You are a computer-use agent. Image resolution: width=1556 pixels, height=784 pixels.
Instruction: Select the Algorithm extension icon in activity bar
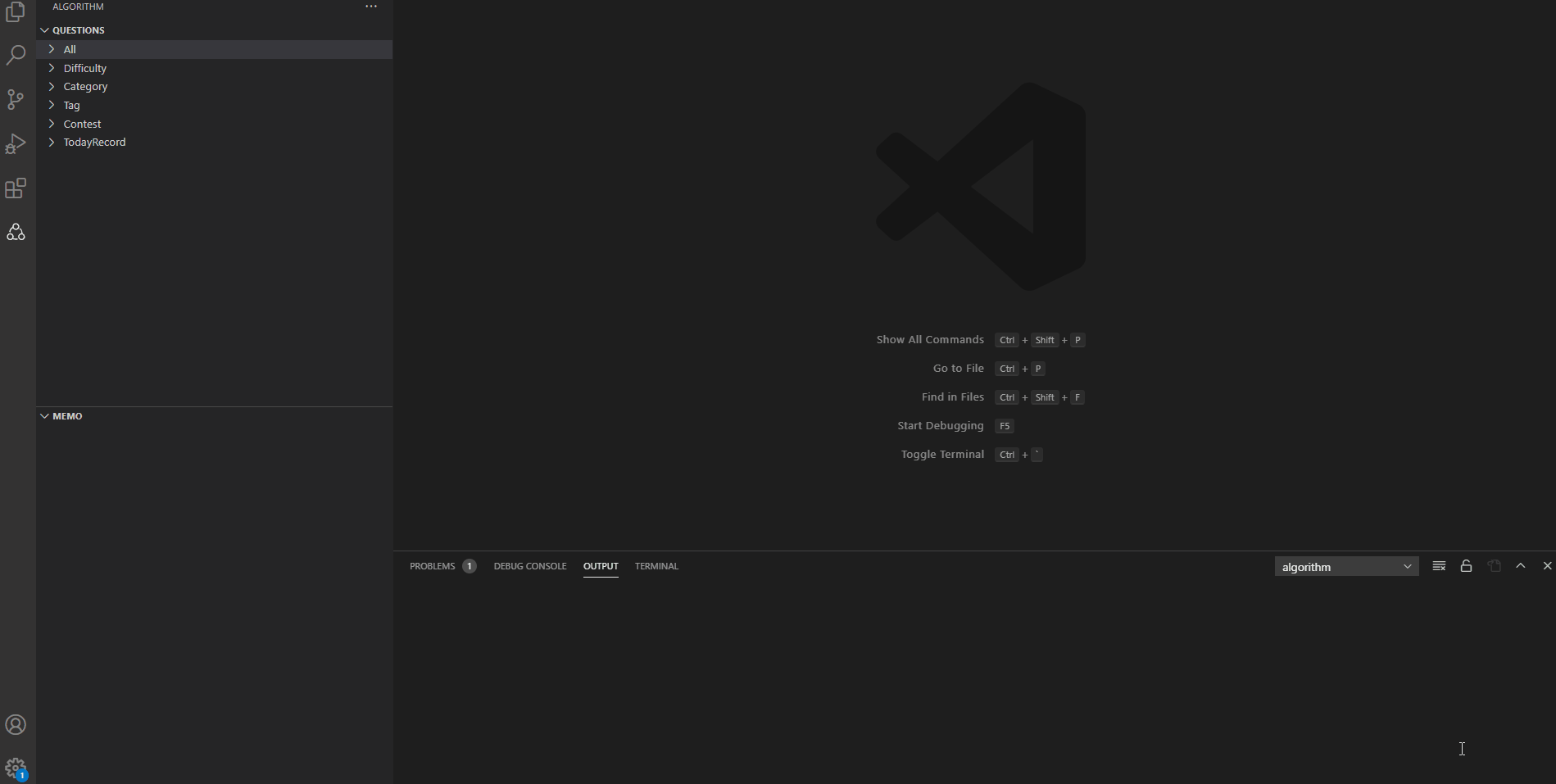(x=16, y=233)
